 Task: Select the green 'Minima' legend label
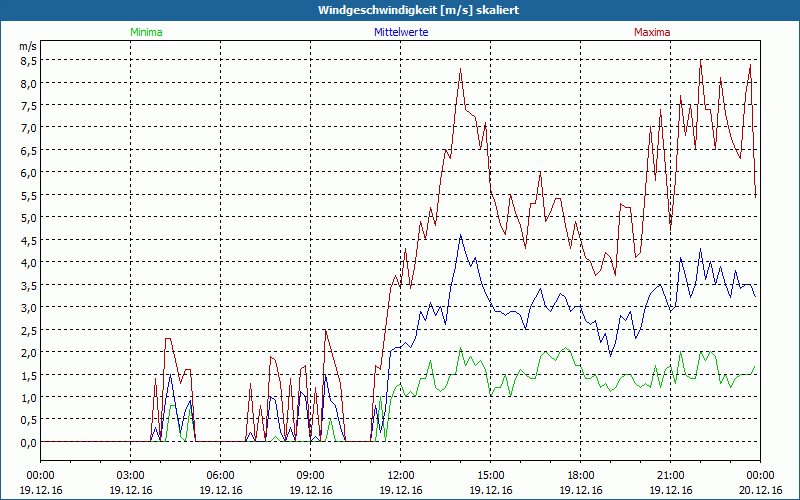(145, 32)
